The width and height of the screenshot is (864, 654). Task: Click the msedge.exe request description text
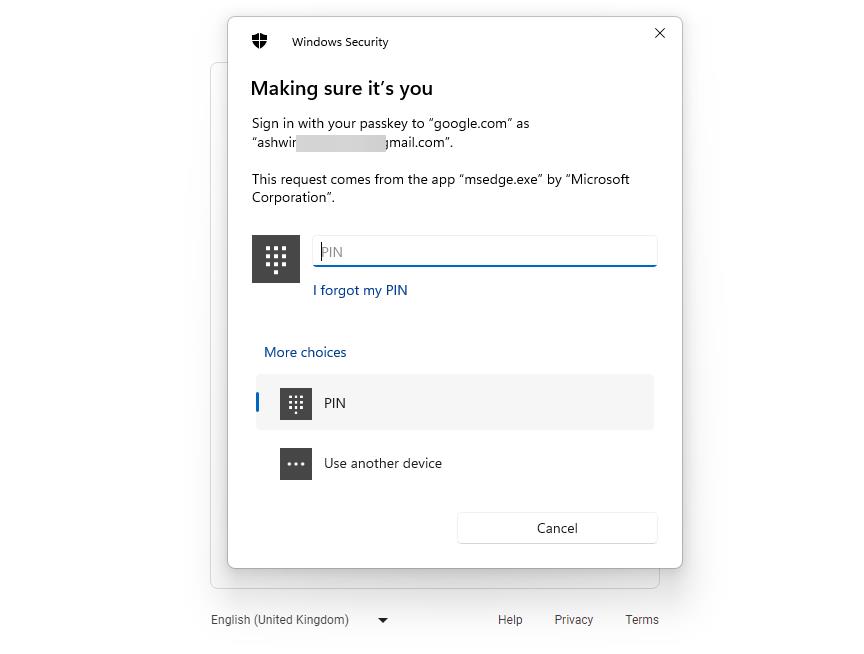440,188
